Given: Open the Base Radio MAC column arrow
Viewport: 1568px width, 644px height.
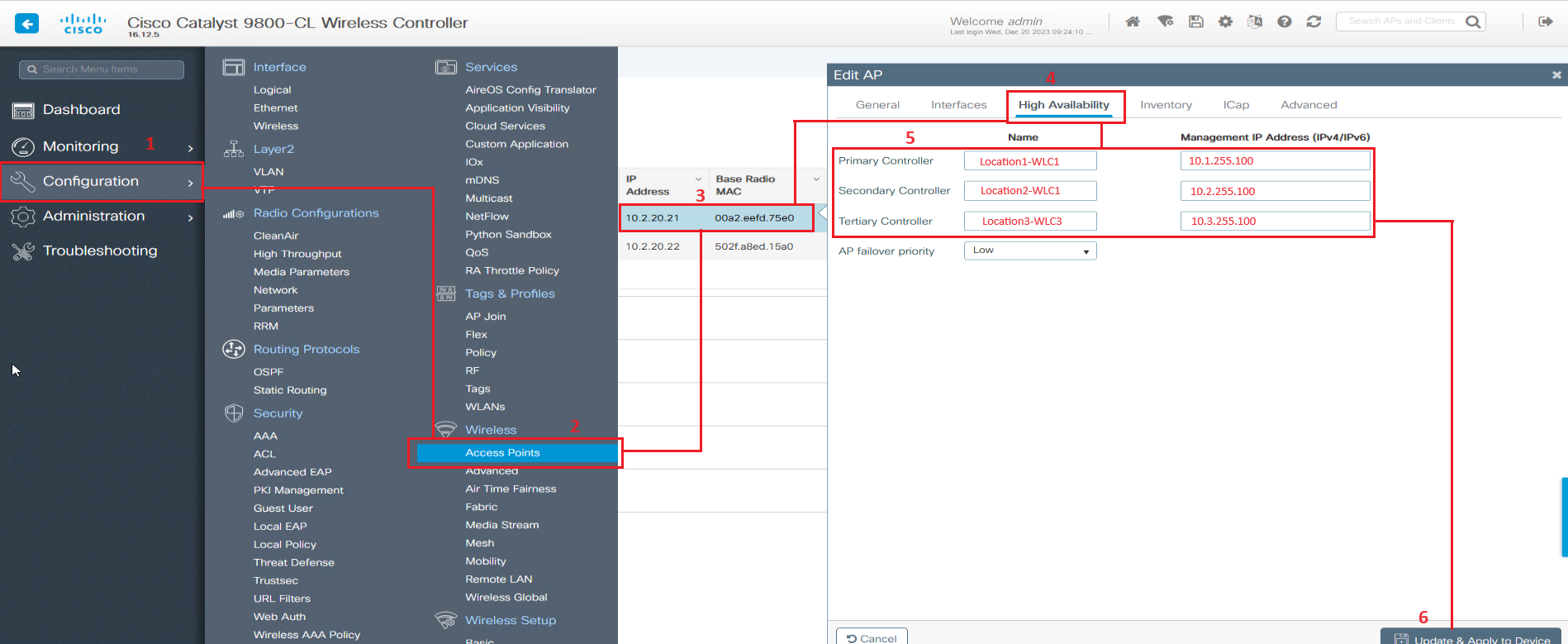Looking at the screenshot, I should (816, 179).
